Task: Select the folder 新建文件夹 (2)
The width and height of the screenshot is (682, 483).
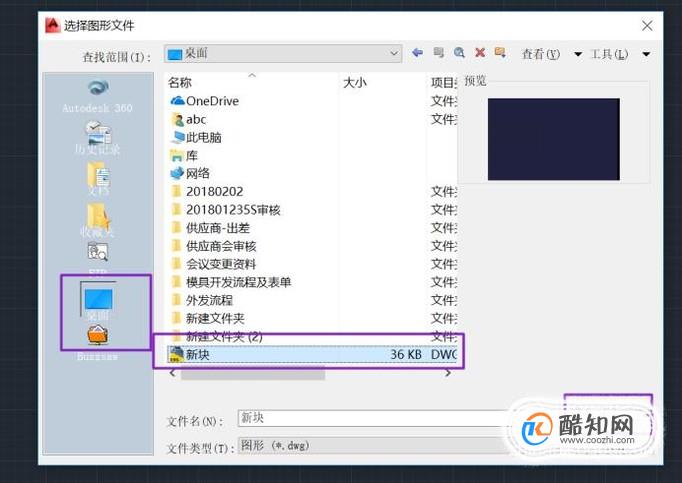Action: 216,336
